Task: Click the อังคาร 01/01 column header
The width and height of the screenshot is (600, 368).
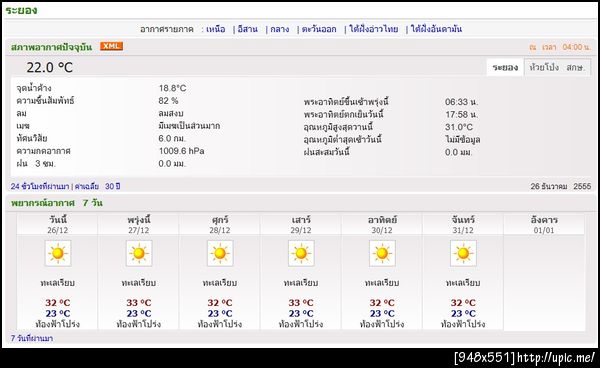Action: (544, 225)
